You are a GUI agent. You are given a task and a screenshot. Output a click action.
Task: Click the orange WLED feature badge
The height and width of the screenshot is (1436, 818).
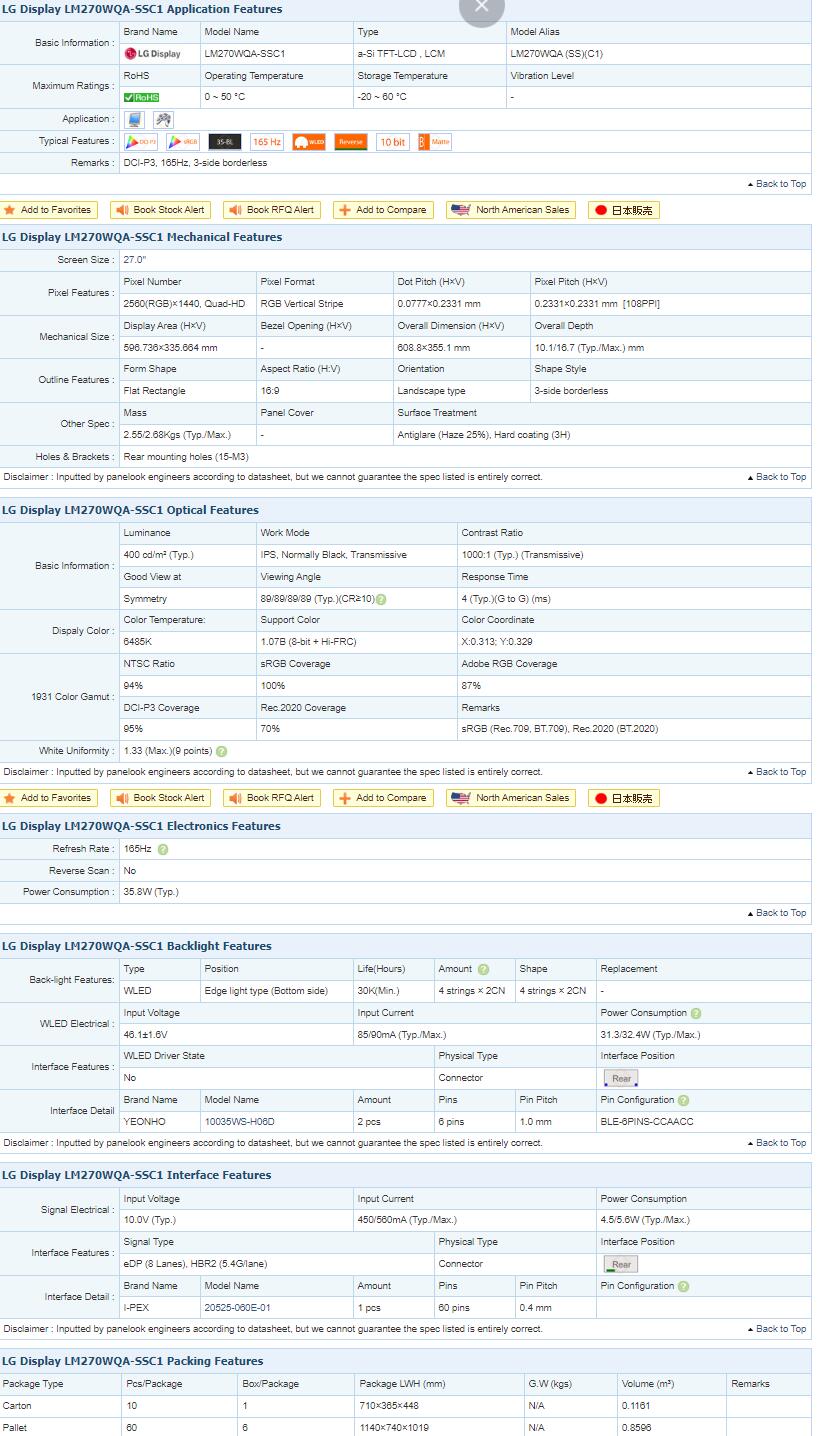pos(309,142)
